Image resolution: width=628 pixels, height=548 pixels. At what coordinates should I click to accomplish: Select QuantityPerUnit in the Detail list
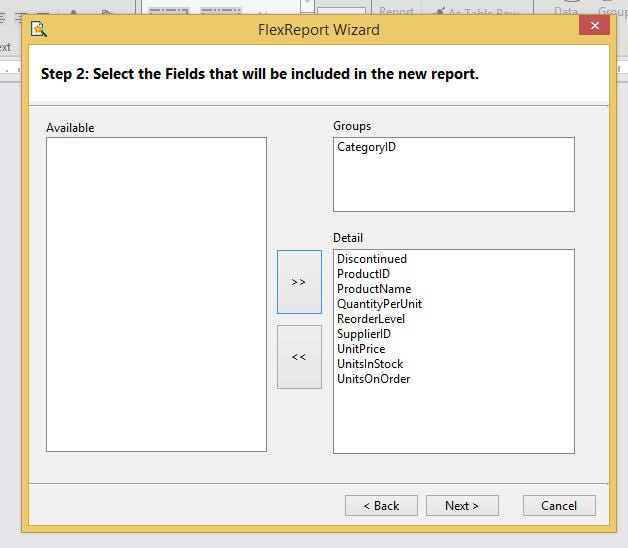click(x=379, y=304)
